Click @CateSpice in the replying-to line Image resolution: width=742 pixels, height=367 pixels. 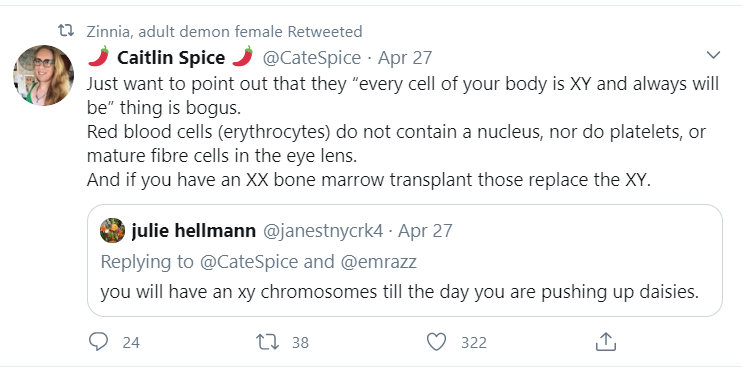249,261
